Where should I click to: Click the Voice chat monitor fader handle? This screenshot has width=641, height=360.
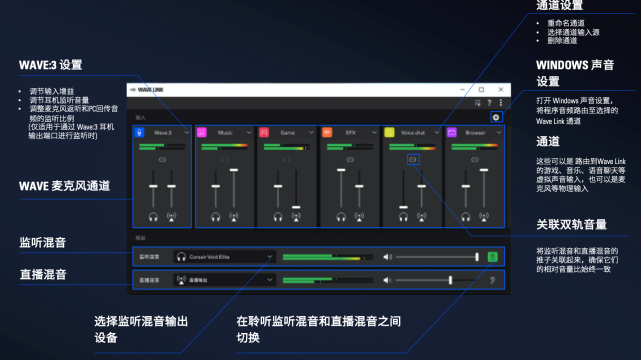click(x=403, y=207)
